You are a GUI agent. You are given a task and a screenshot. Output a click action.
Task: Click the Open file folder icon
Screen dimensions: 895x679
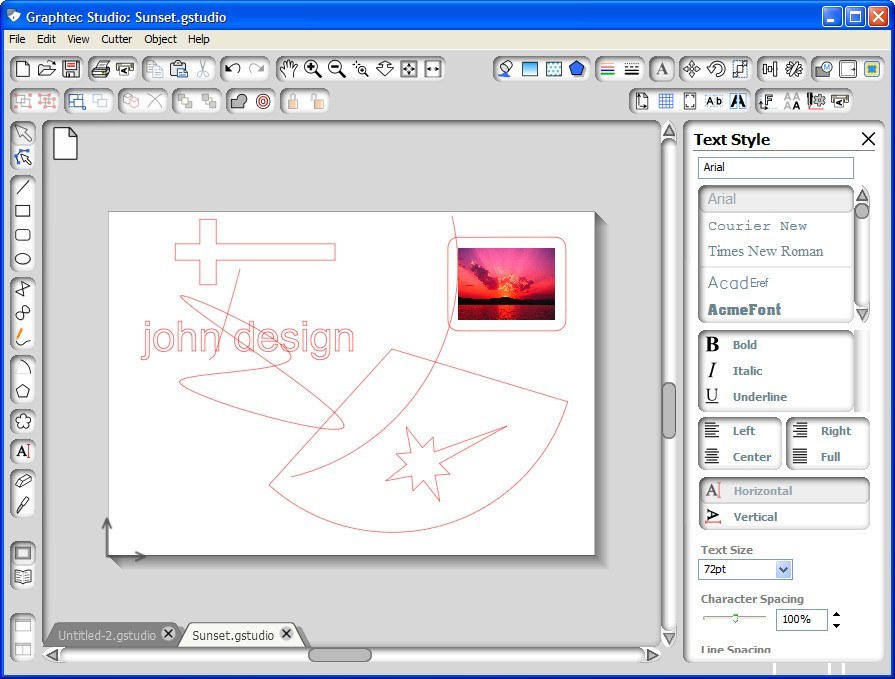[47, 69]
